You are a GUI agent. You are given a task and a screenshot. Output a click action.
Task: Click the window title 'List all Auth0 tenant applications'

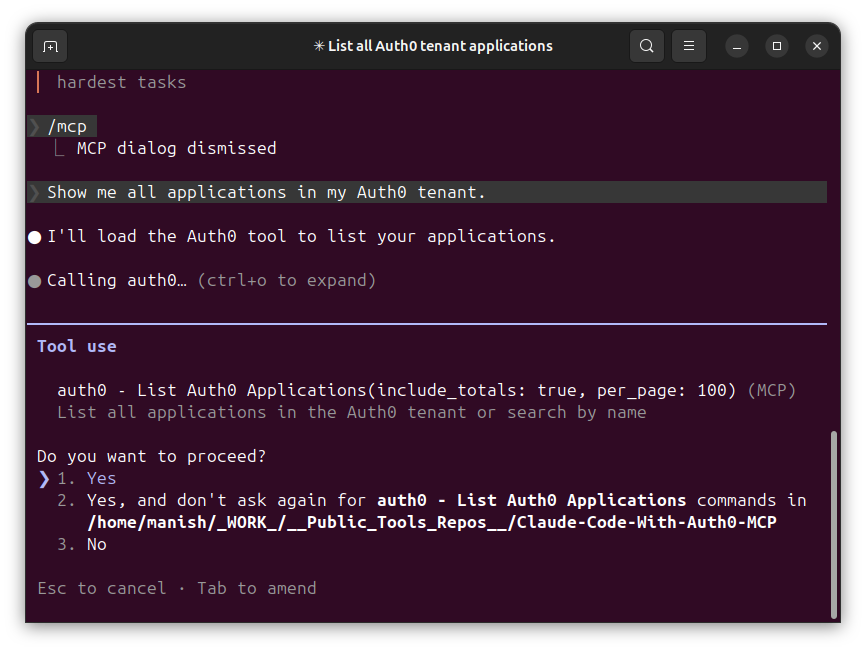click(x=433, y=46)
